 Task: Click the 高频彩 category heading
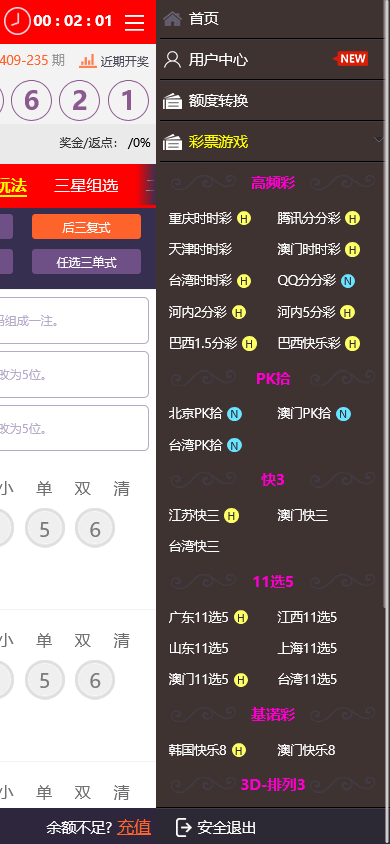[273, 183]
